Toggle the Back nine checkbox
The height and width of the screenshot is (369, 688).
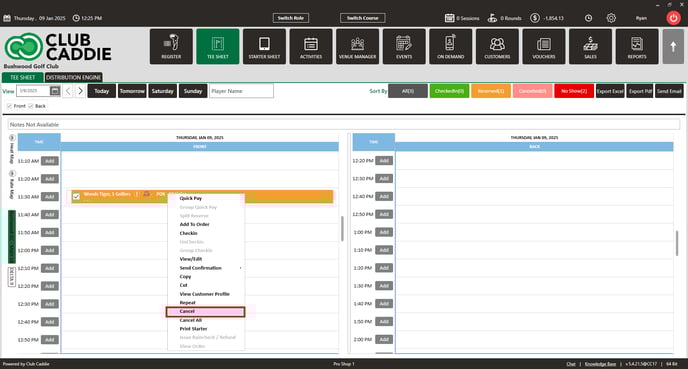click(31, 106)
